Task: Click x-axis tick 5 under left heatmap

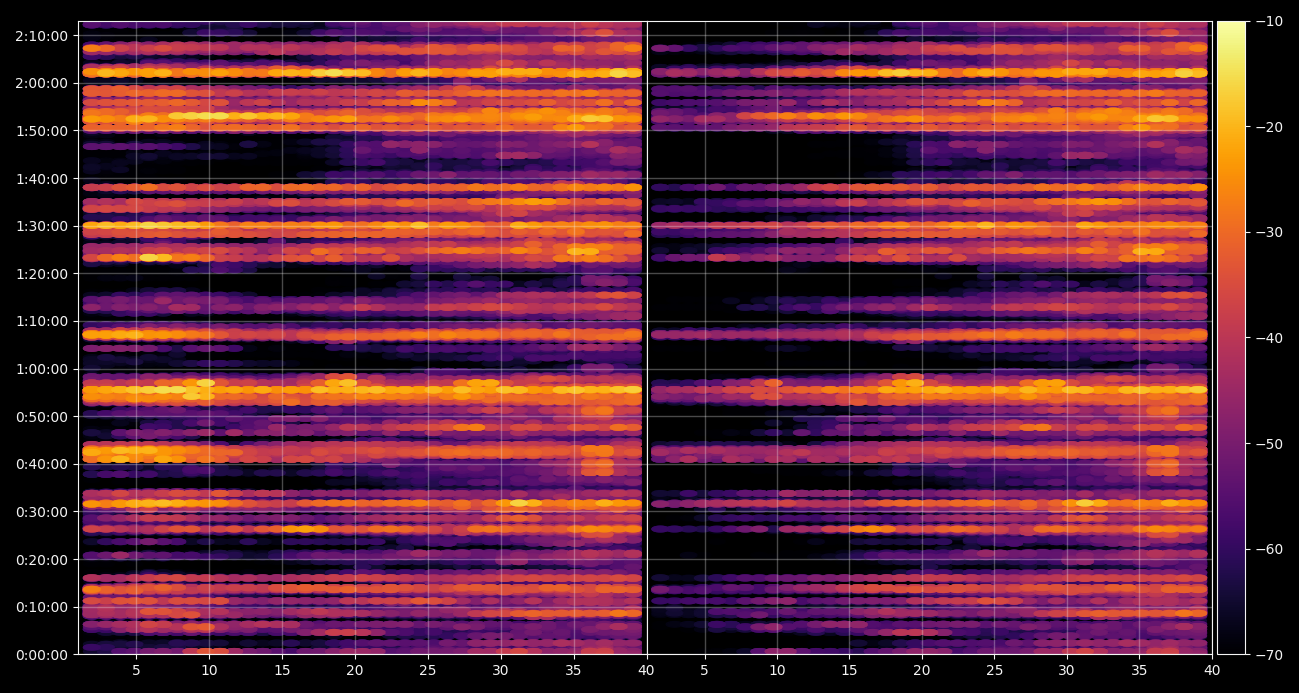Action: [x=136, y=670]
